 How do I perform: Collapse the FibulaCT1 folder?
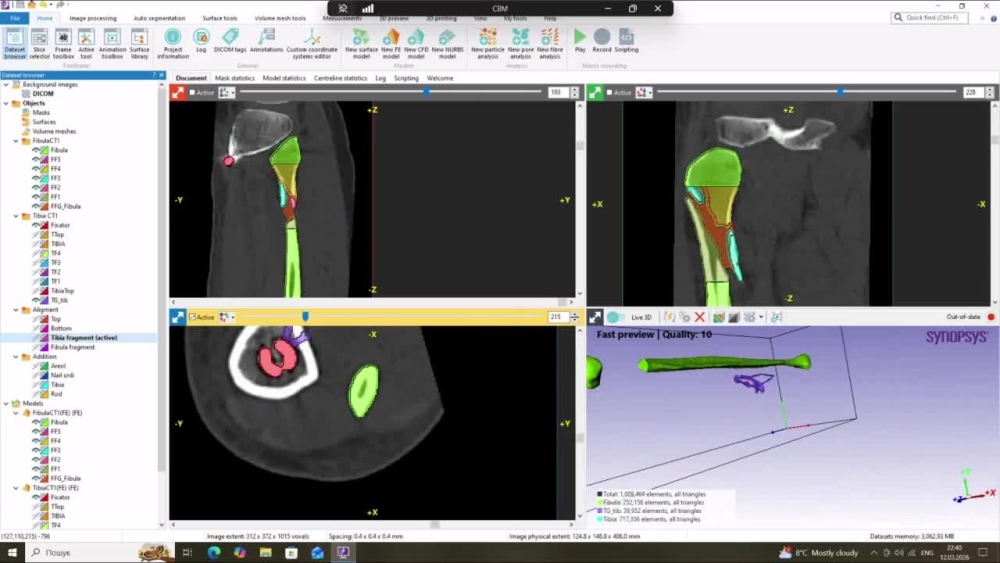pos(17,141)
